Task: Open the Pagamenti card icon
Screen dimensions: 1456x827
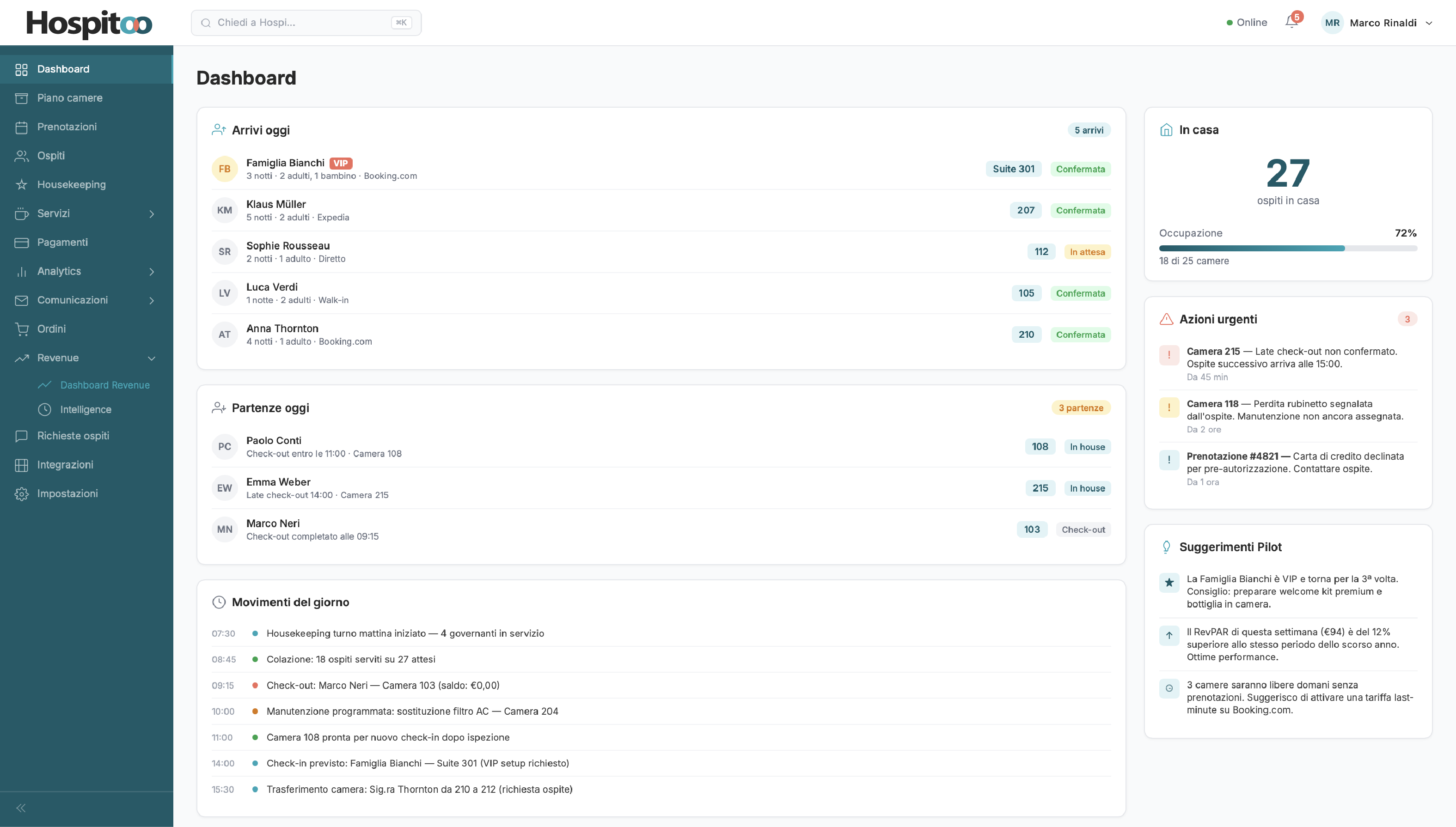Action: pos(22,242)
